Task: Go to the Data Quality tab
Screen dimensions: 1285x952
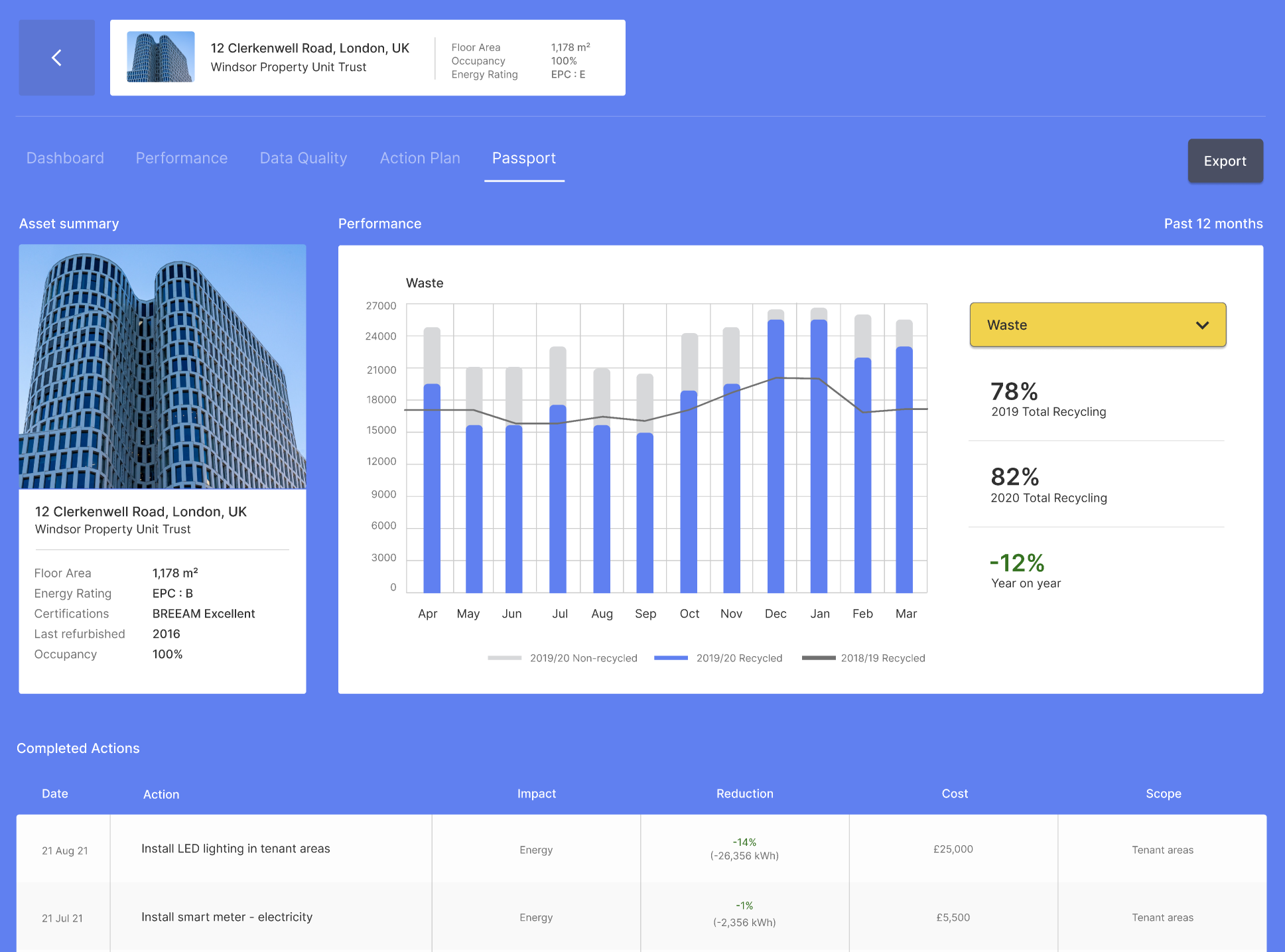Action: [303, 158]
